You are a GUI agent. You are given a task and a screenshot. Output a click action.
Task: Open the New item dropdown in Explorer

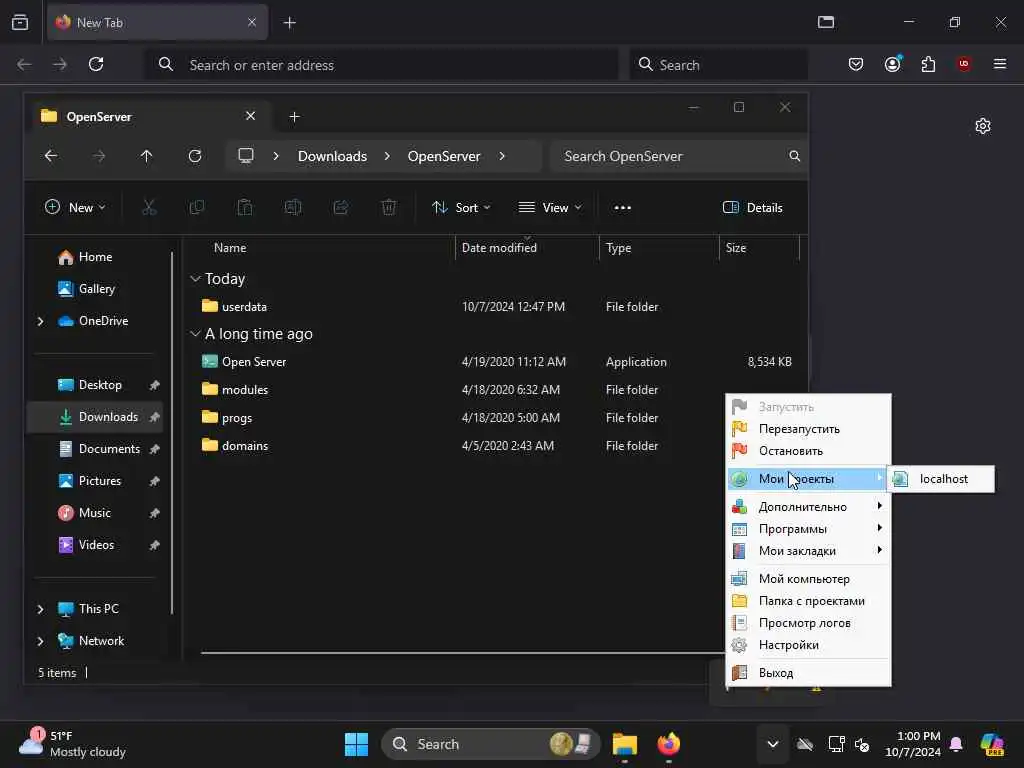tap(74, 208)
